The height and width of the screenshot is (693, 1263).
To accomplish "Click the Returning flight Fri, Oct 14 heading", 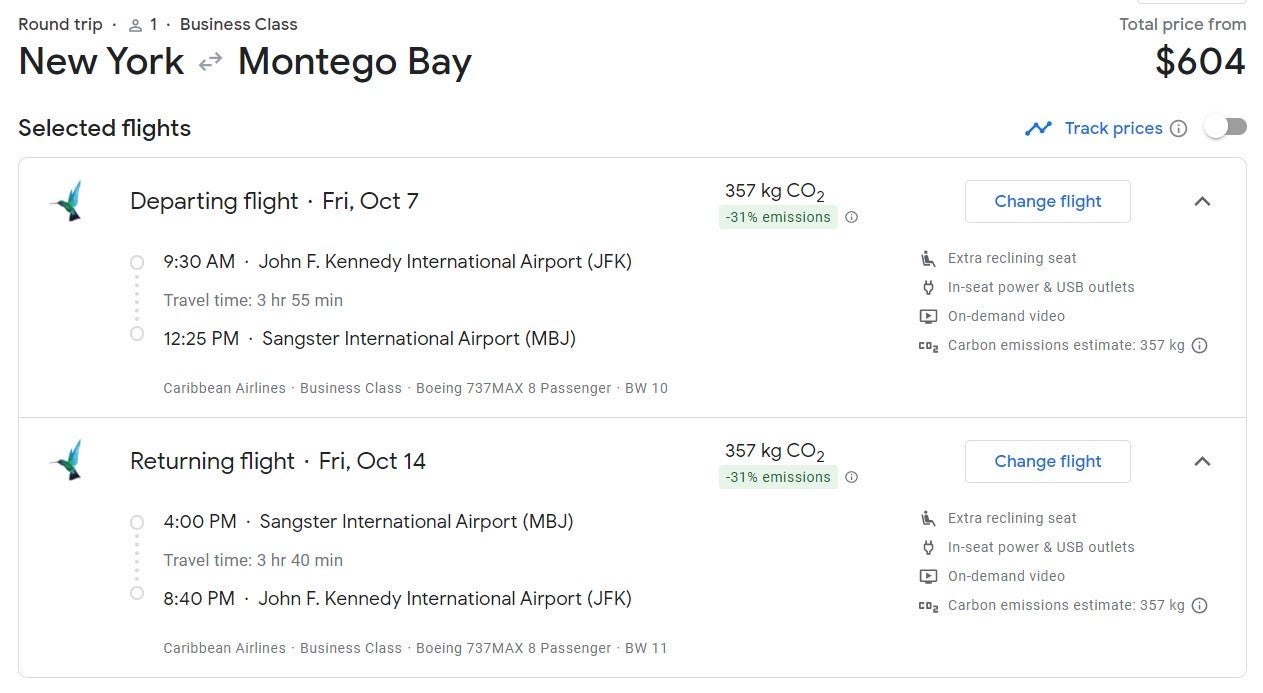I will coord(278,461).
